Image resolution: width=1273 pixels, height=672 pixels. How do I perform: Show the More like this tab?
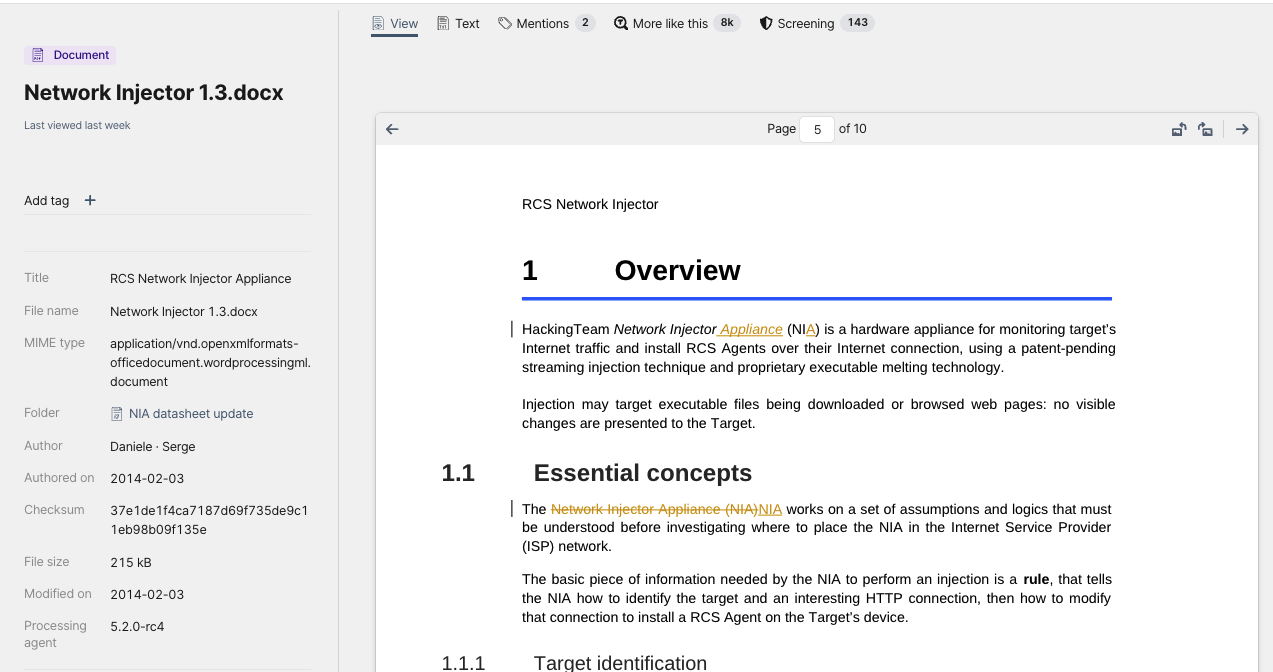[x=677, y=23]
